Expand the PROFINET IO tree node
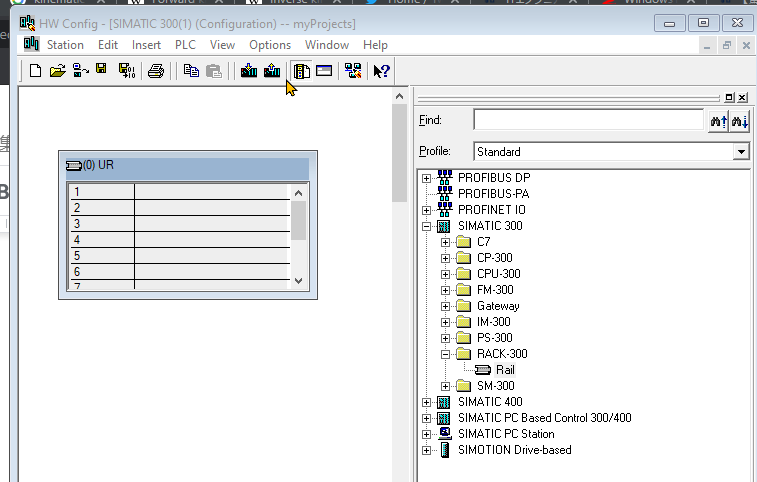 [x=426, y=210]
